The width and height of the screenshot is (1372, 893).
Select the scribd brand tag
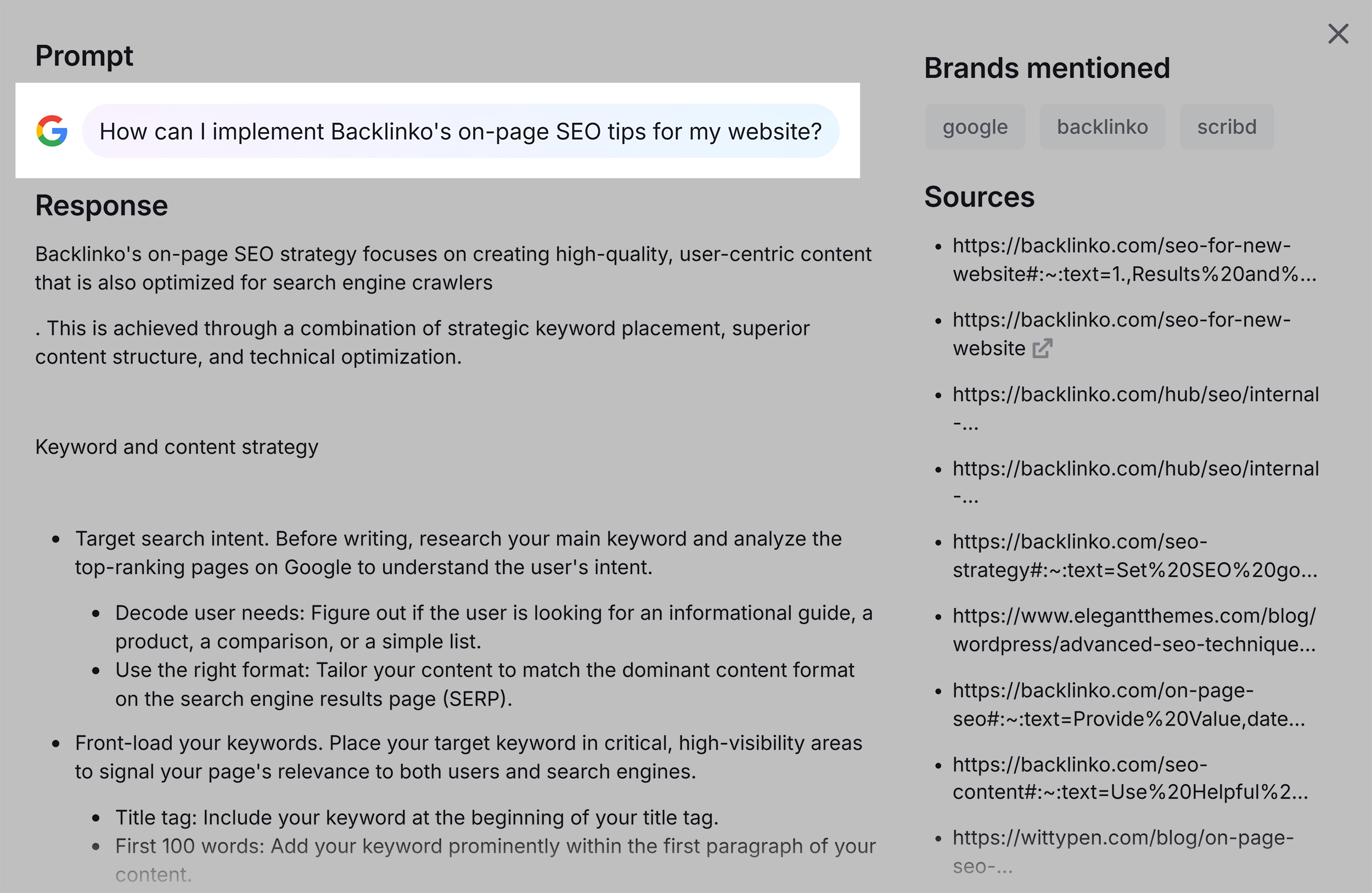[1226, 126]
